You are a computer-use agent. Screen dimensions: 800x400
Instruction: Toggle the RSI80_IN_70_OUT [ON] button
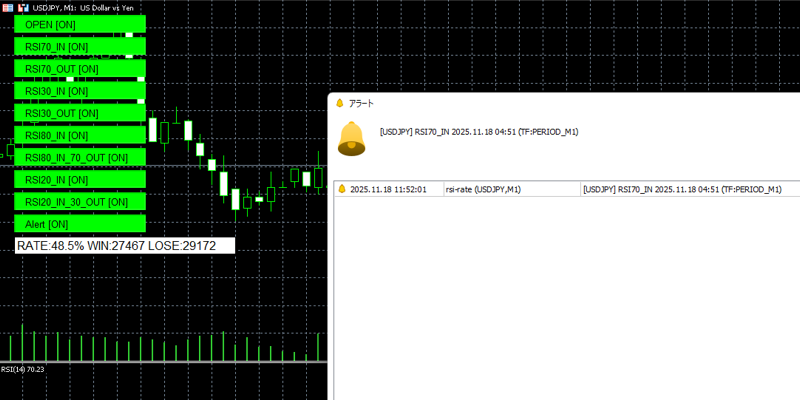click(x=80, y=157)
